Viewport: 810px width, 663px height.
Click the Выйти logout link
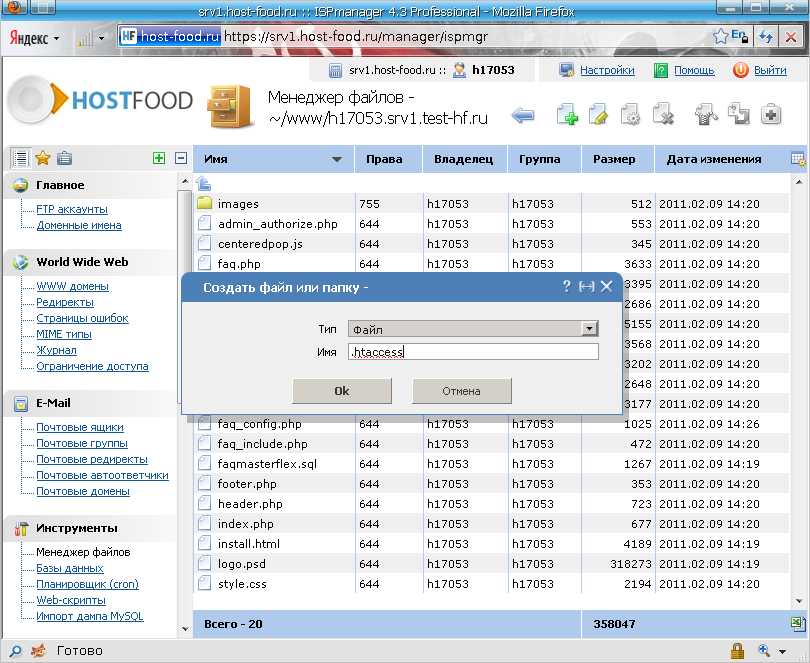(769, 70)
